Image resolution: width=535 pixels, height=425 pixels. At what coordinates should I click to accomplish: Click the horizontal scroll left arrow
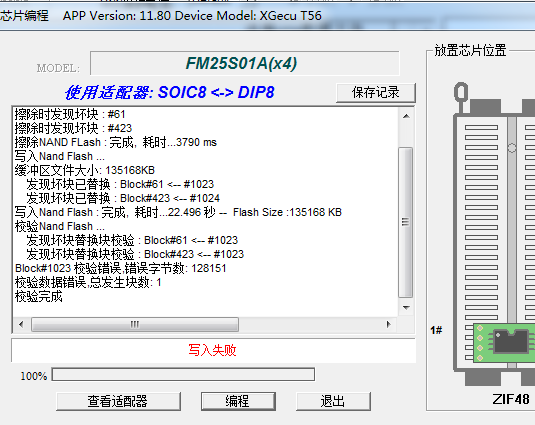21,324
